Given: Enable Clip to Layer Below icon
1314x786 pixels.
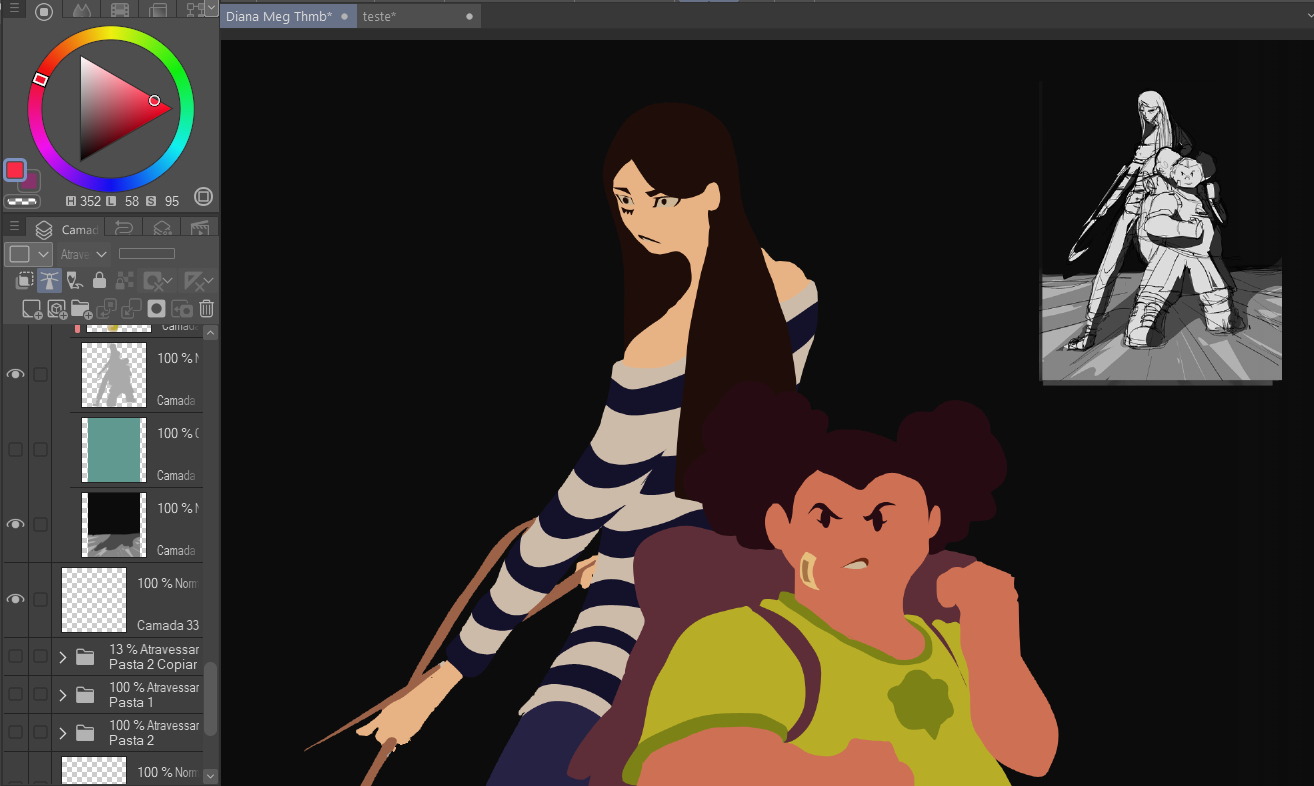Looking at the screenshot, I should pos(24,281).
